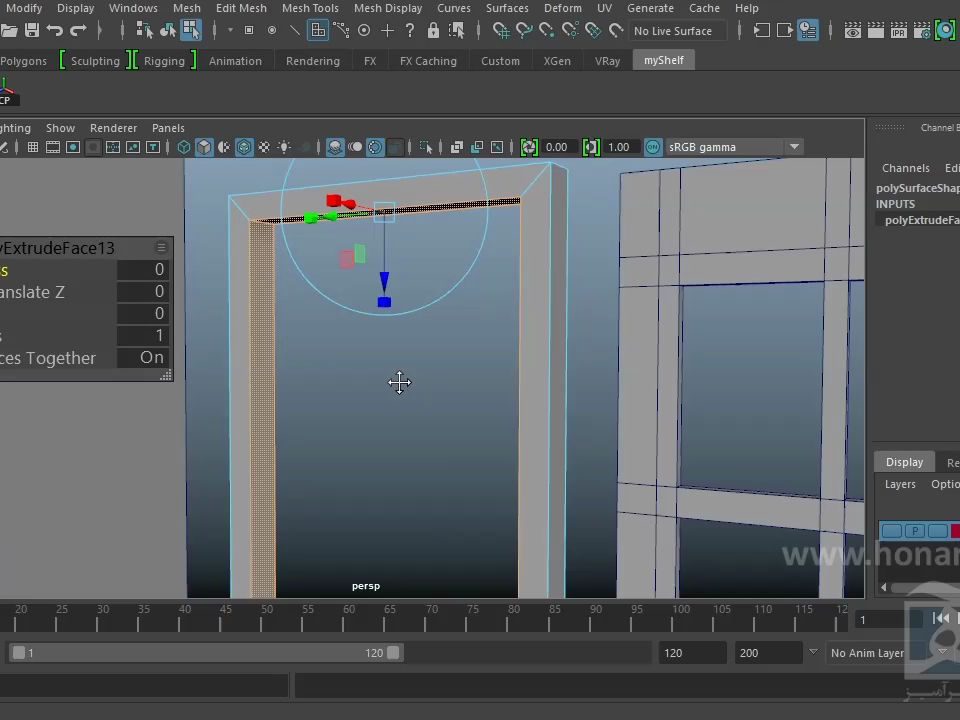Select by hierarchy mode icon

click(144, 30)
